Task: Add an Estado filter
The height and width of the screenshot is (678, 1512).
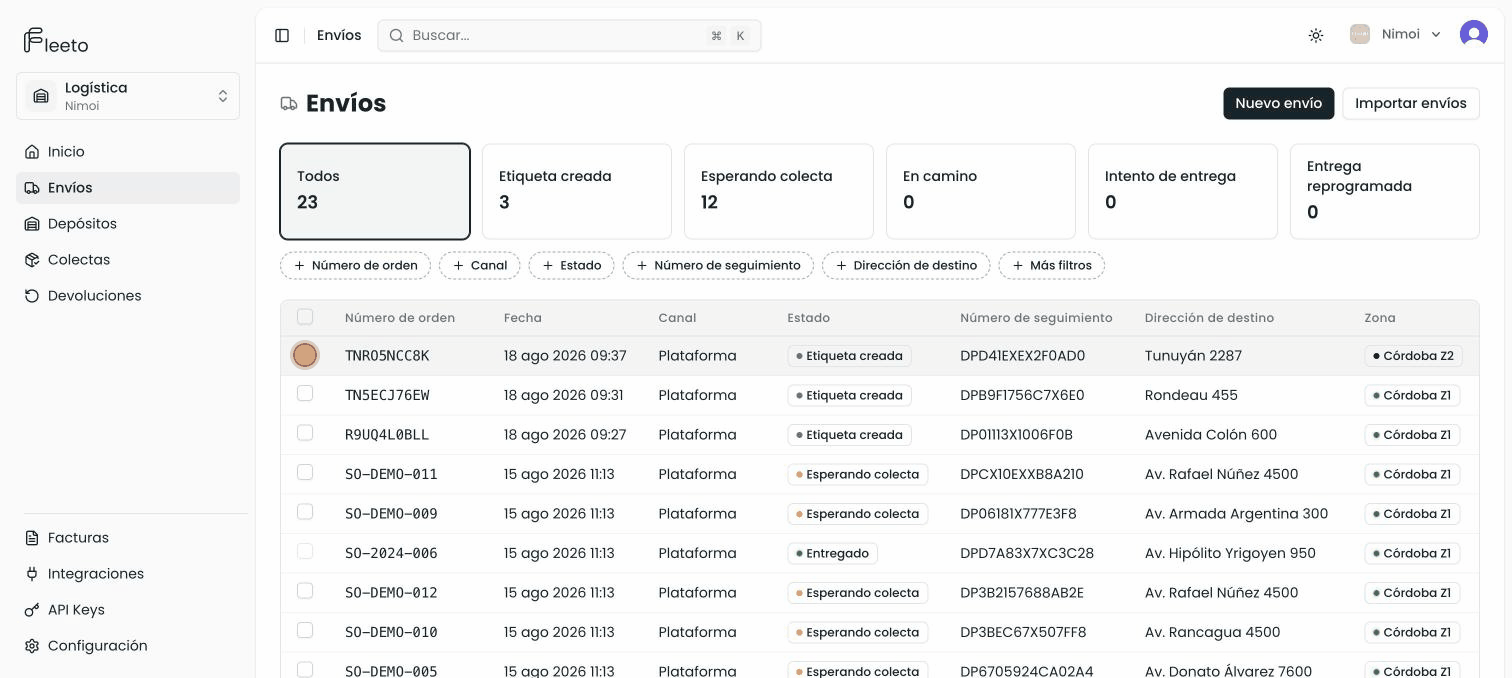Action: pyautogui.click(x=572, y=266)
